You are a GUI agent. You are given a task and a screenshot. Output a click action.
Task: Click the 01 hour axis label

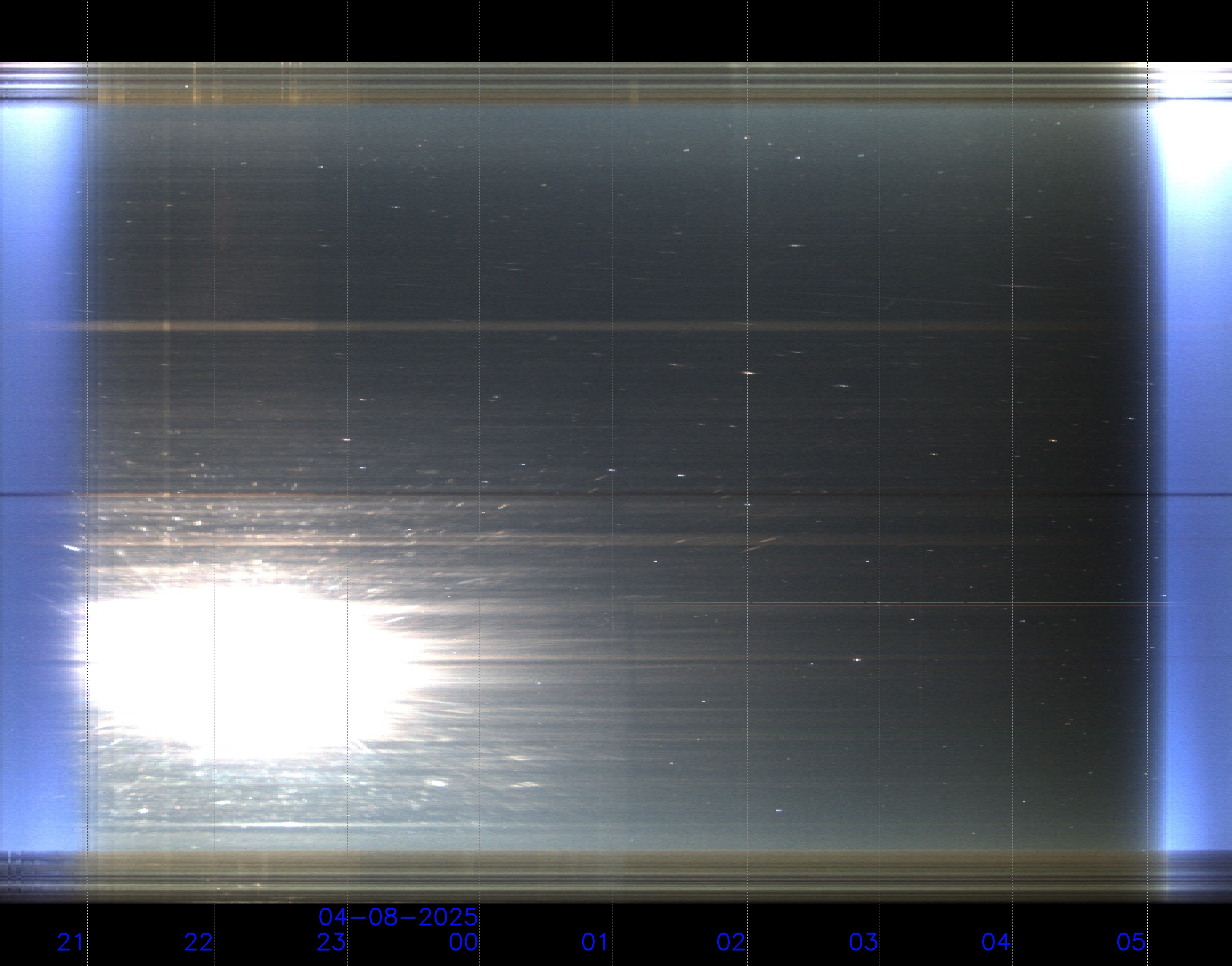pyautogui.click(x=595, y=942)
